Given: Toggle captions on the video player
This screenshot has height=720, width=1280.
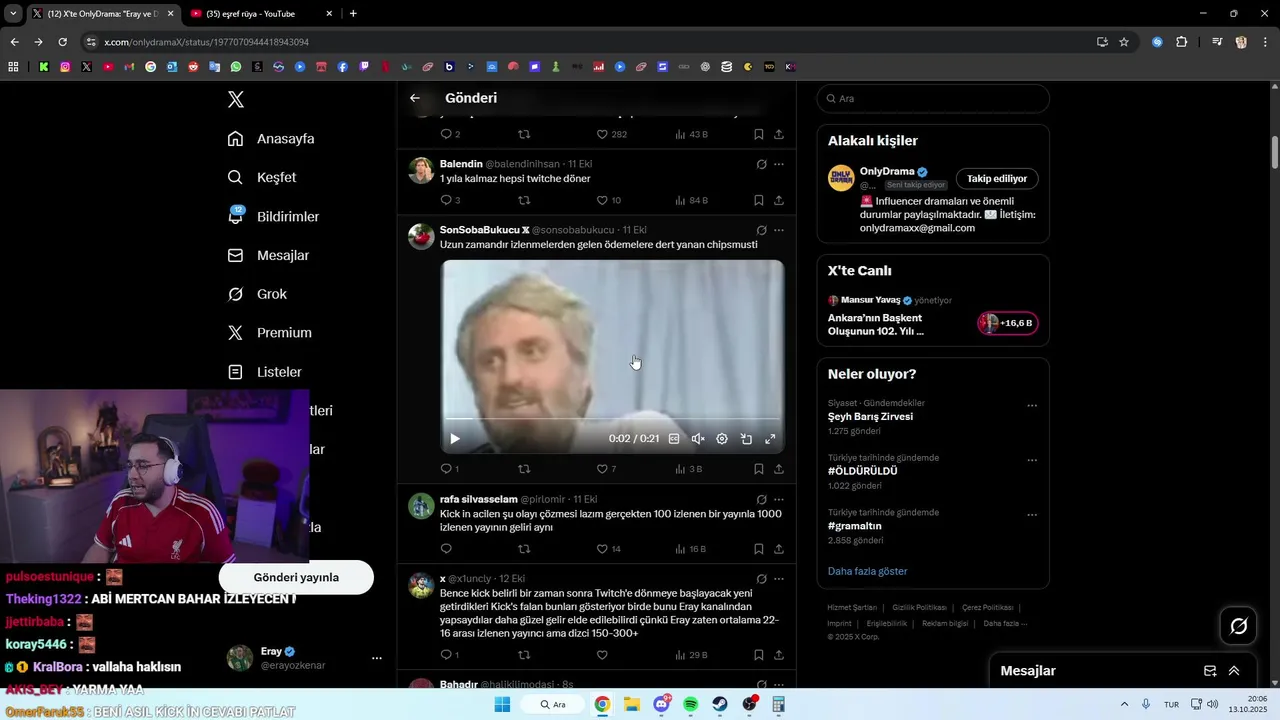Looking at the screenshot, I should (x=674, y=438).
